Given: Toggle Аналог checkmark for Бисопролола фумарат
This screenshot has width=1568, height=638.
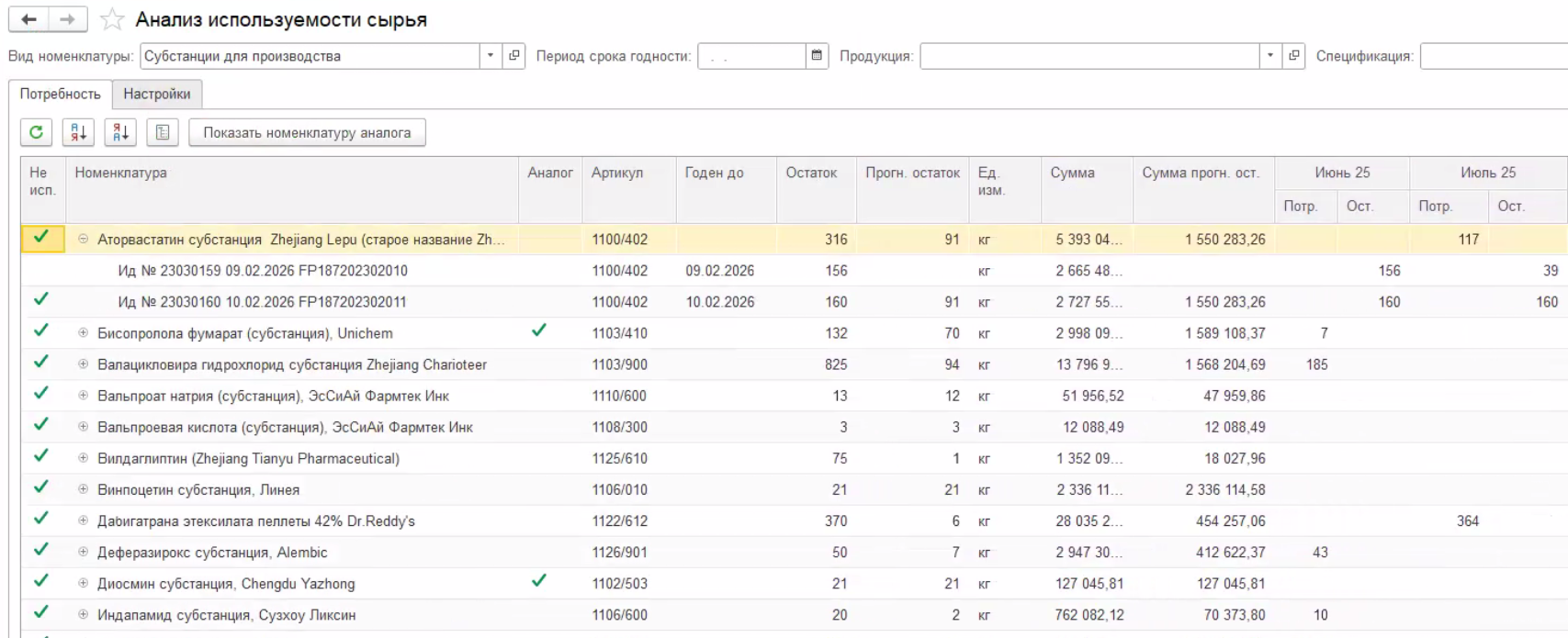Looking at the screenshot, I should point(539,330).
